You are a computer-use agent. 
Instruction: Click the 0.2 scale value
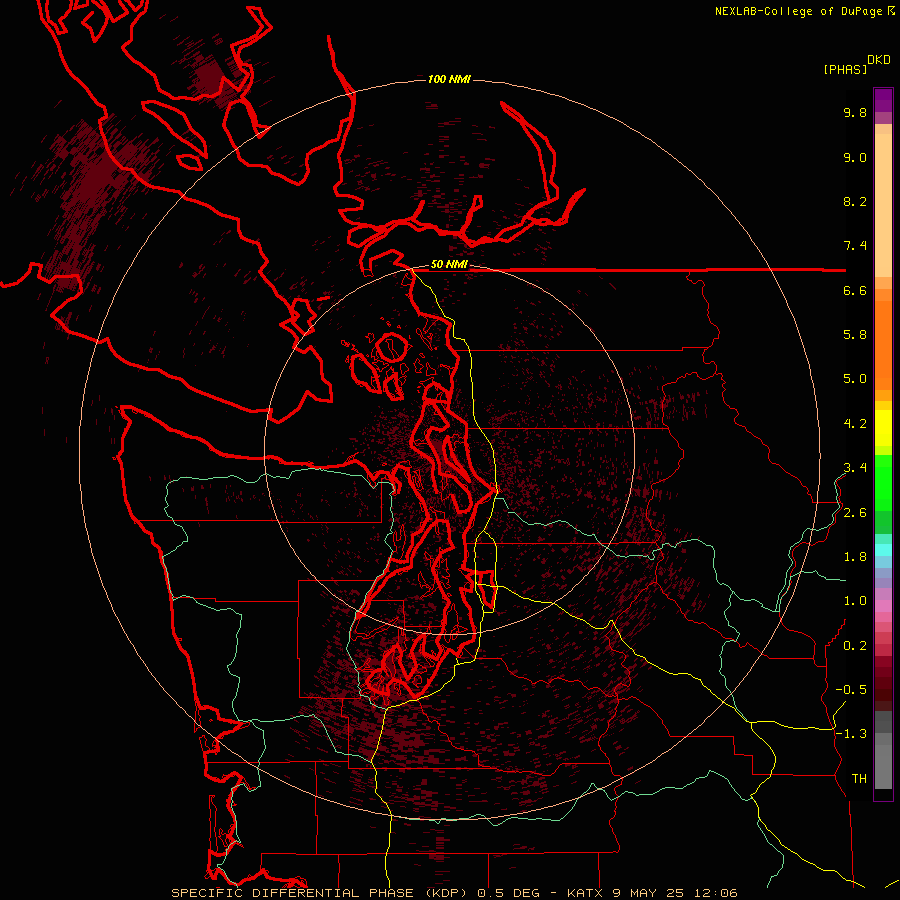(x=855, y=646)
